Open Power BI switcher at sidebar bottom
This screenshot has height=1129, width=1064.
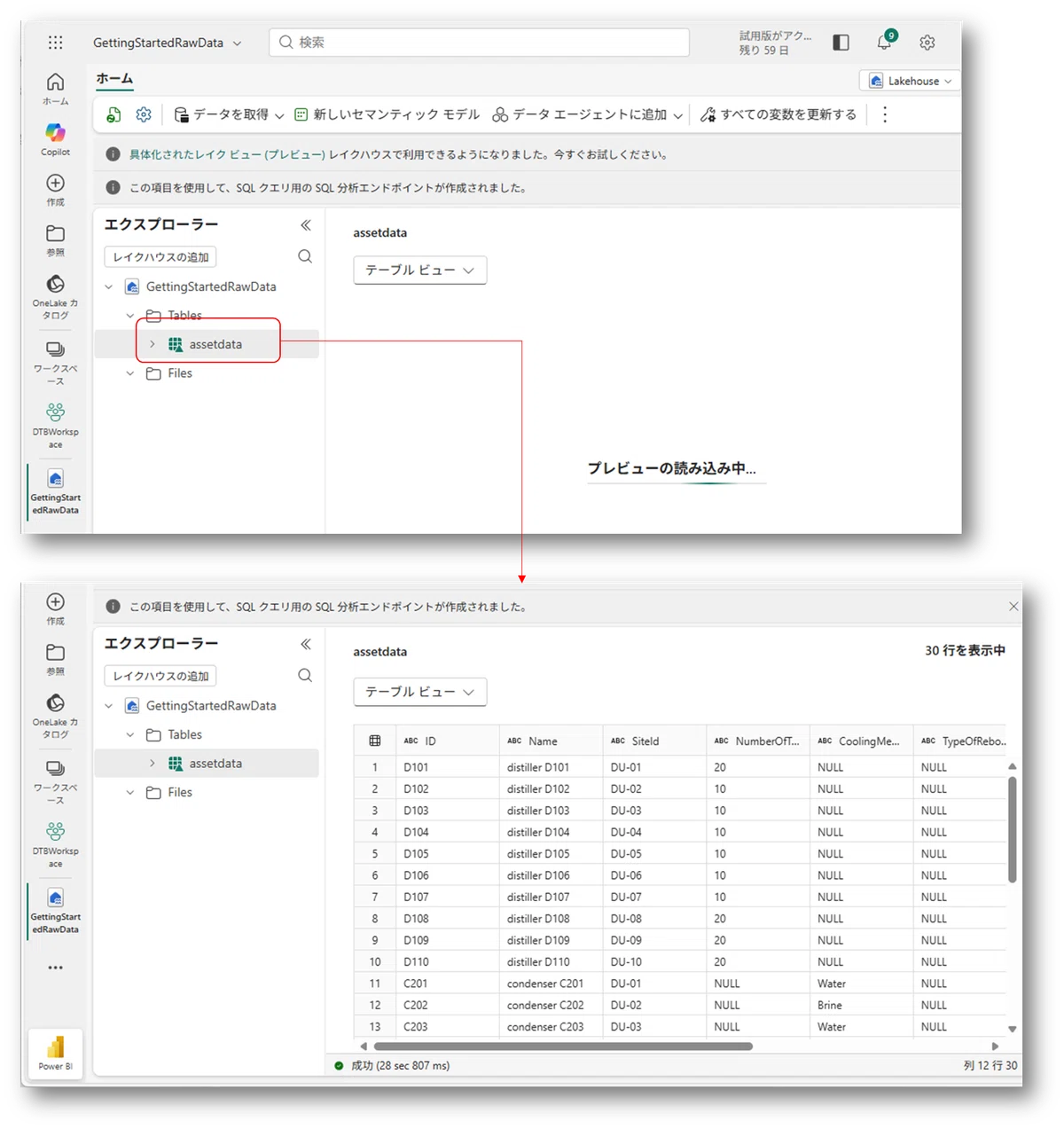(x=56, y=1054)
